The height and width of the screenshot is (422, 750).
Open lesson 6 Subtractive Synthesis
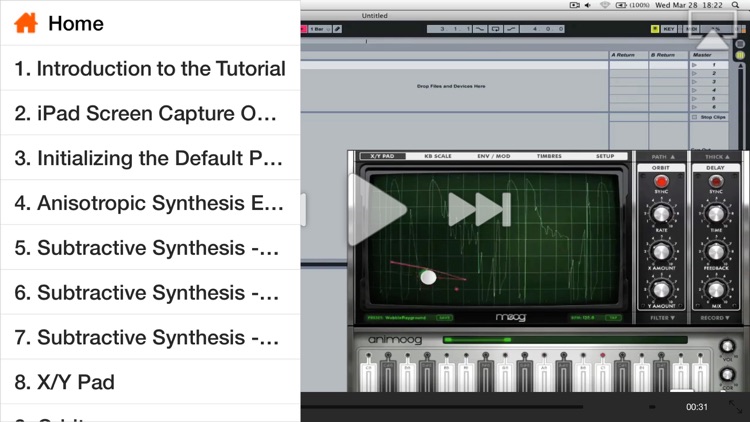point(150,292)
